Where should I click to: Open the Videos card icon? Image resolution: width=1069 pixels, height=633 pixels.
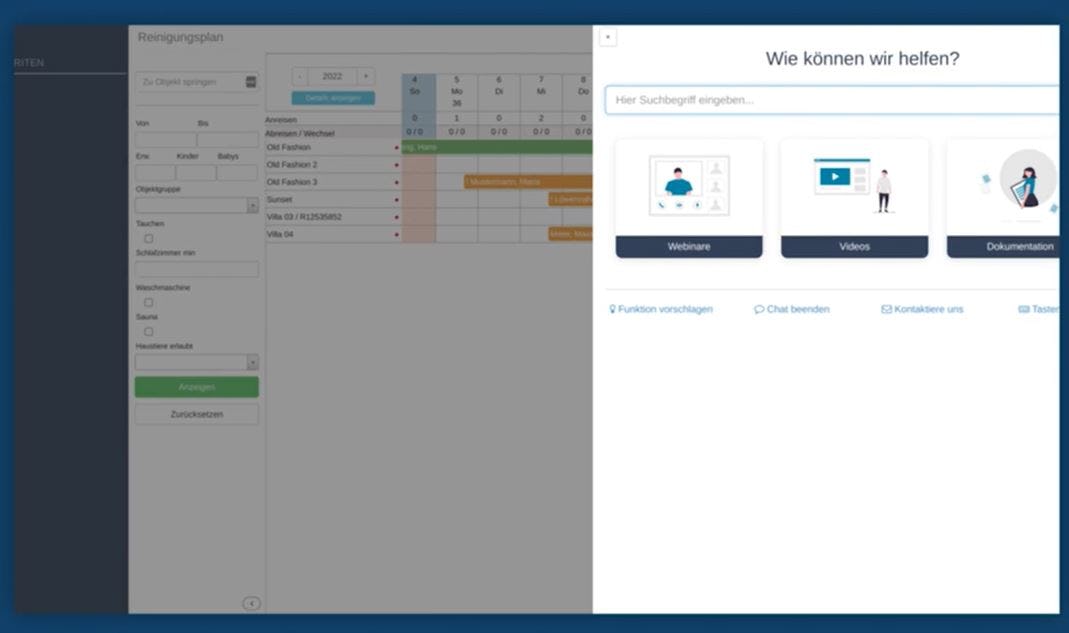click(854, 184)
